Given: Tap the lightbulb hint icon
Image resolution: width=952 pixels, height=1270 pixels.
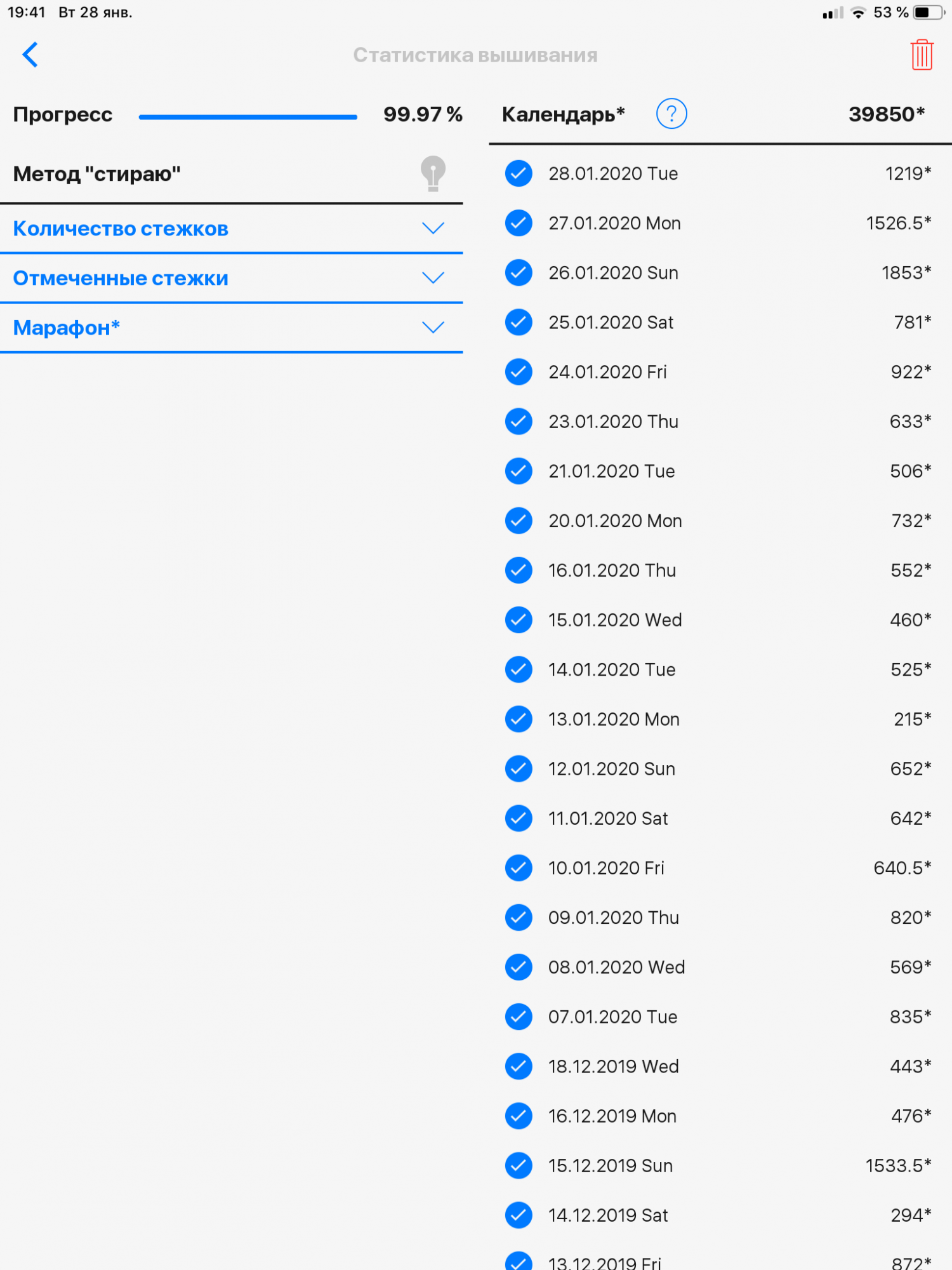Looking at the screenshot, I should [433, 173].
